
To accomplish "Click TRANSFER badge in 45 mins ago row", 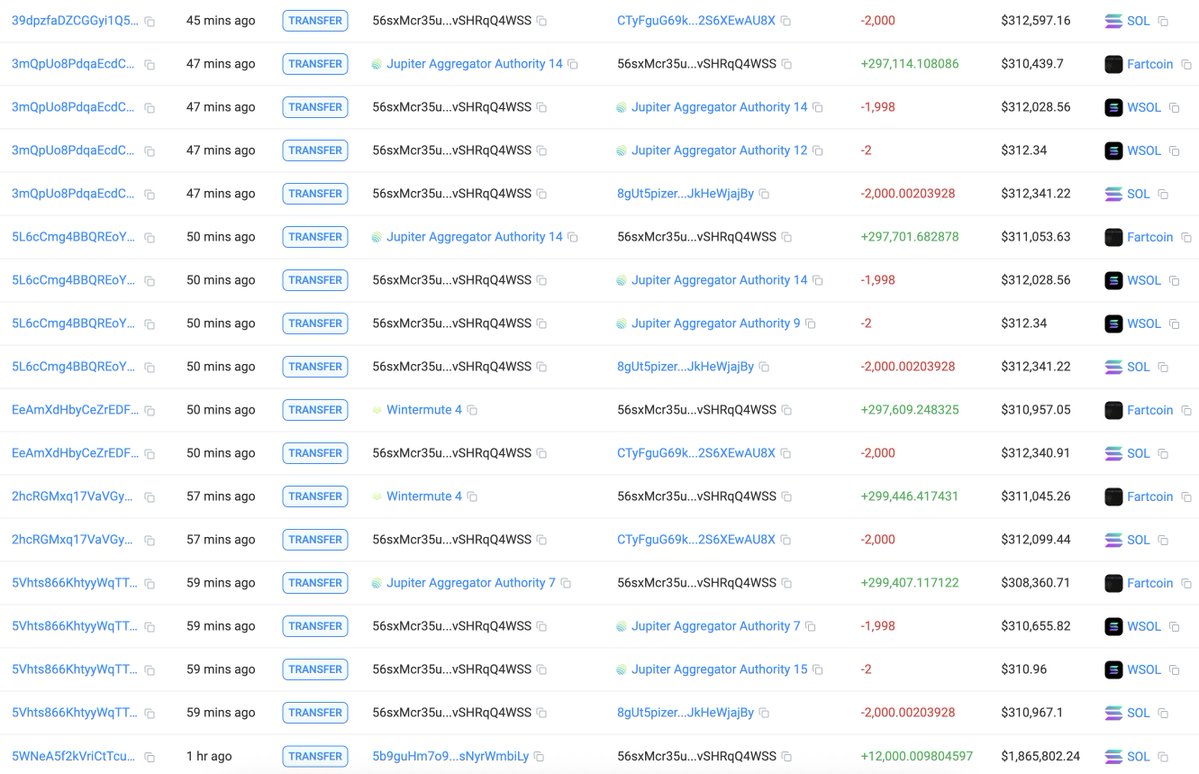I will [315, 21].
